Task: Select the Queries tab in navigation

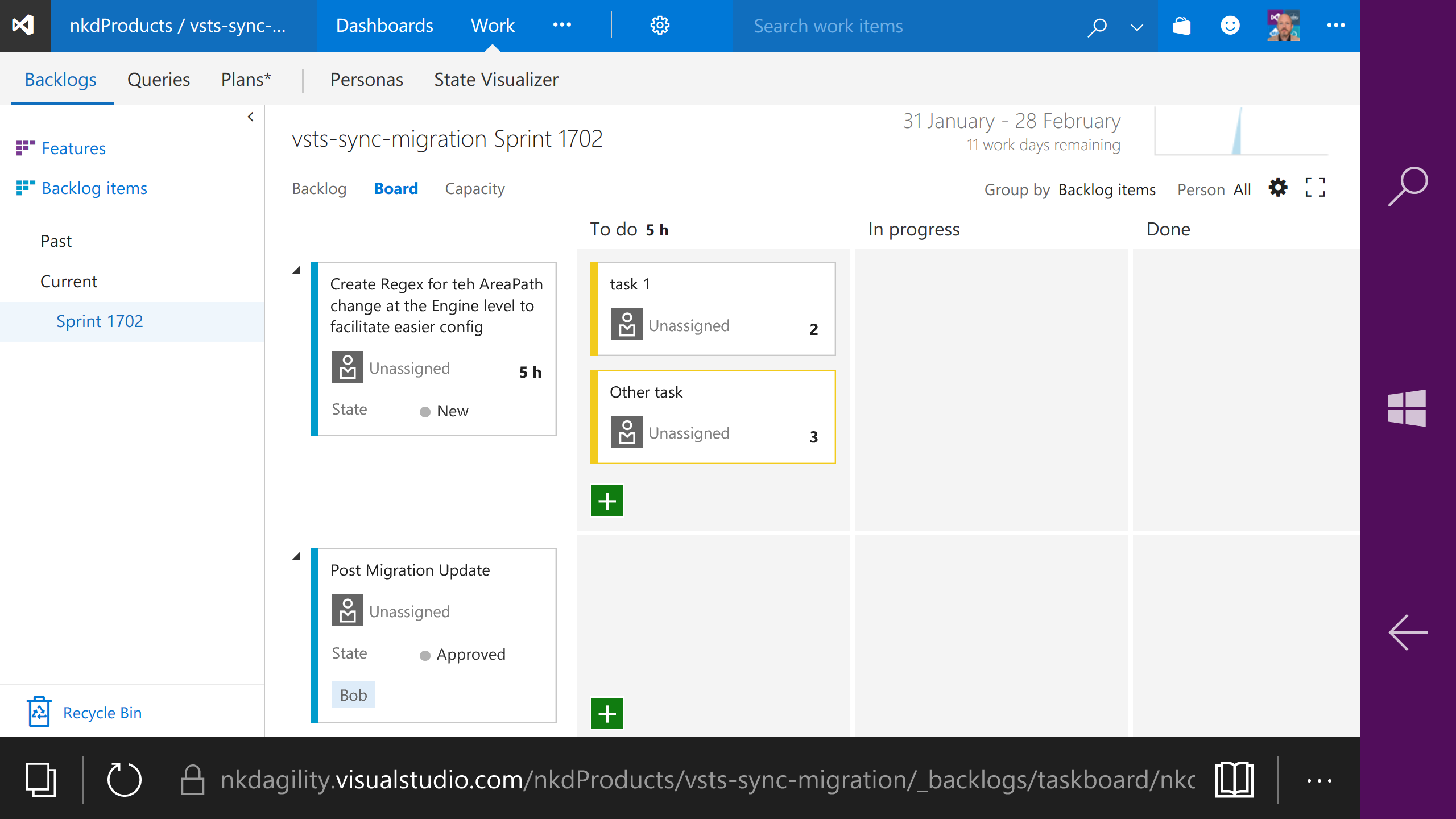Action: [x=158, y=79]
